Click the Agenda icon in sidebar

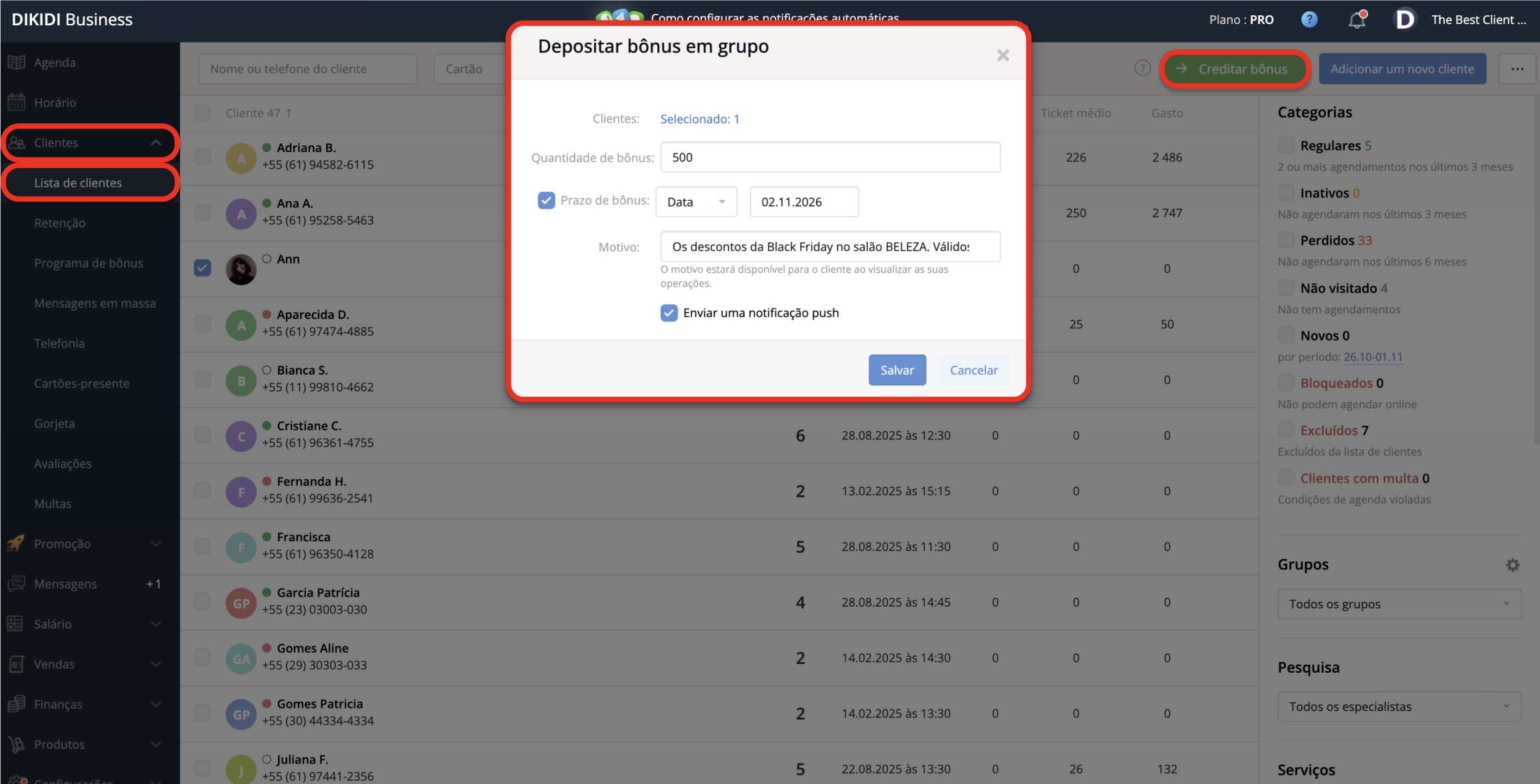pyautogui.click(x=17, y=62)
